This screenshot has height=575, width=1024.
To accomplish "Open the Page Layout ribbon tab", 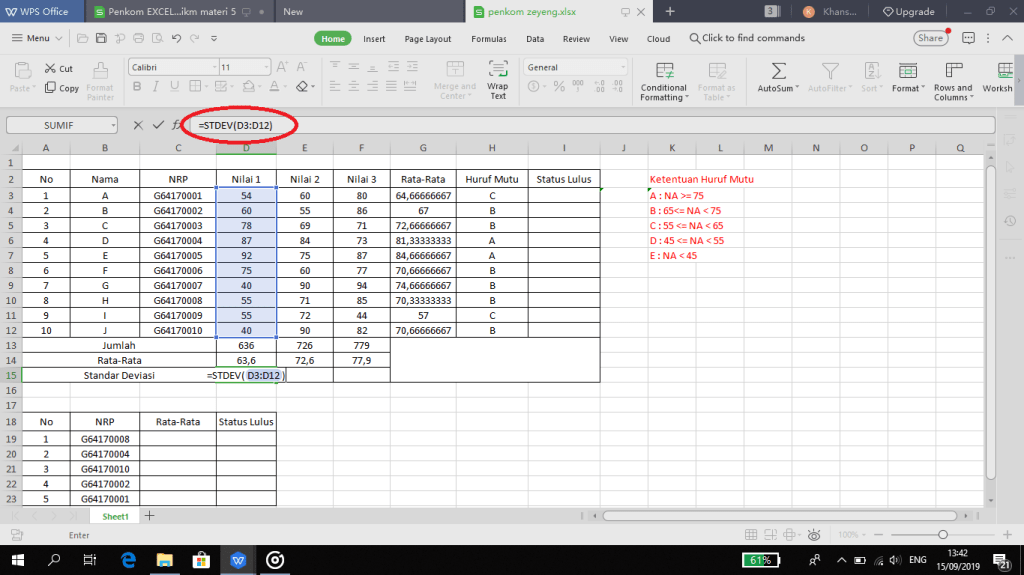I will 427,39.
